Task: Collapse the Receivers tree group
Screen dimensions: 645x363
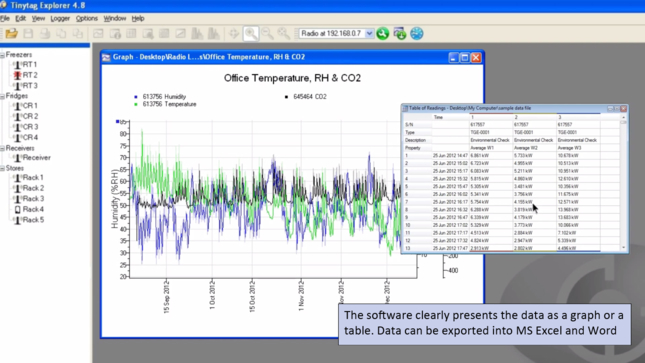Action: pos(2,148)
